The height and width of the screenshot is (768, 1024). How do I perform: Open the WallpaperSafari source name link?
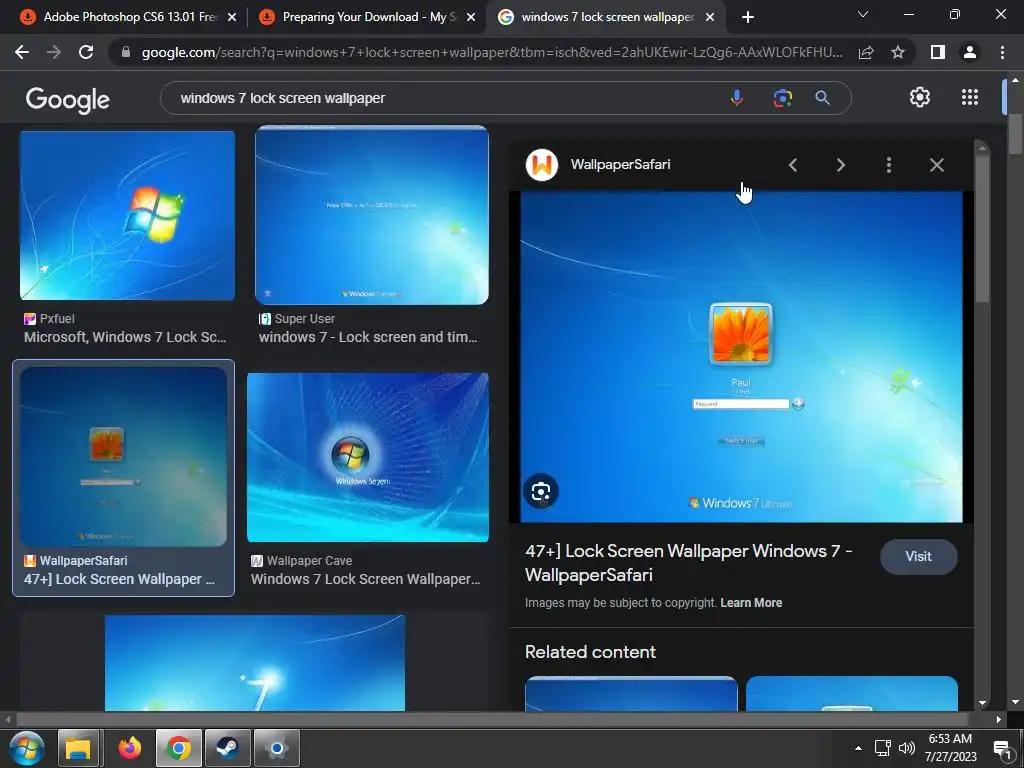coord(620,165)
